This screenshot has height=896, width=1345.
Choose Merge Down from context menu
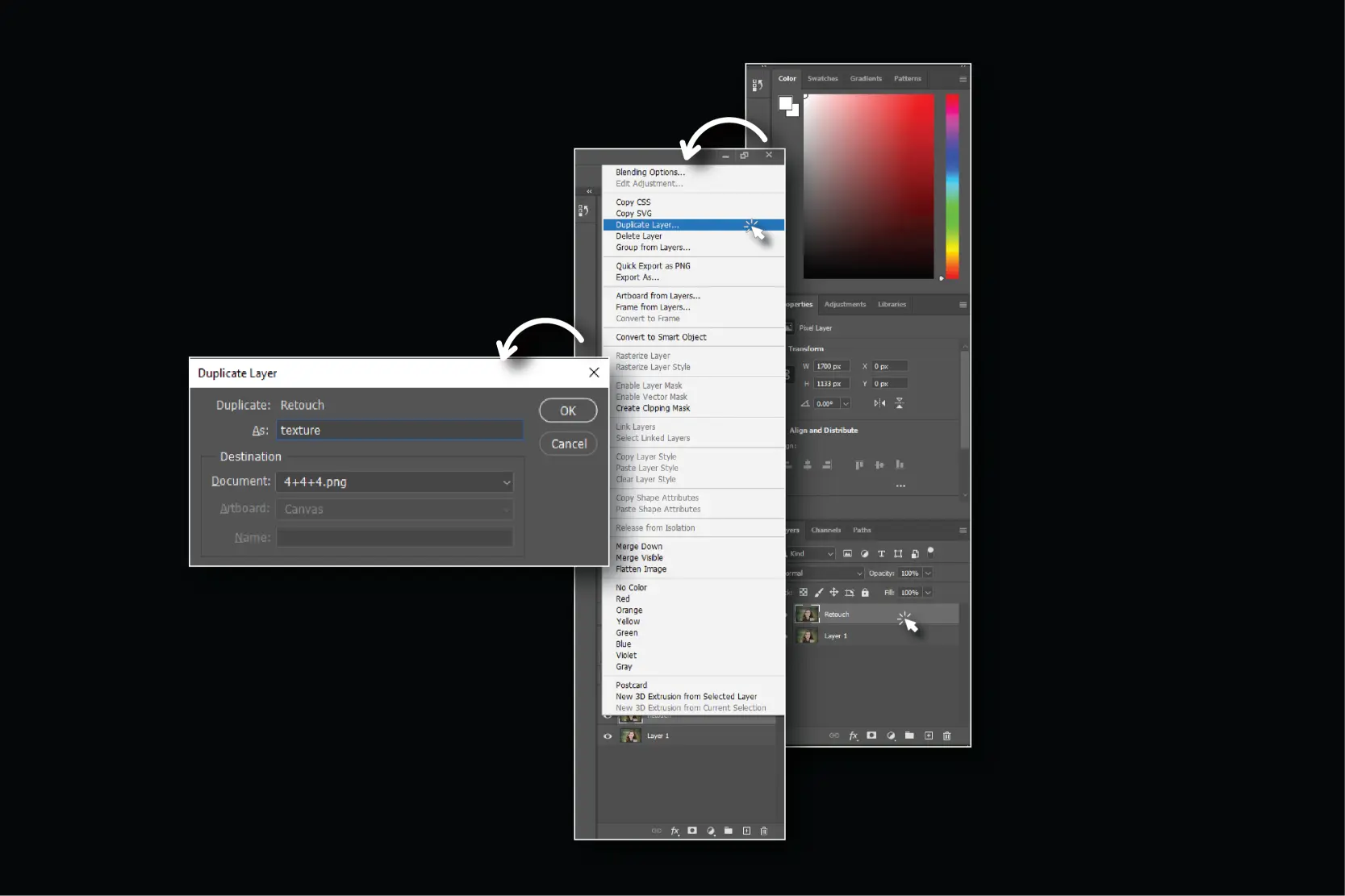click(694, 547)
